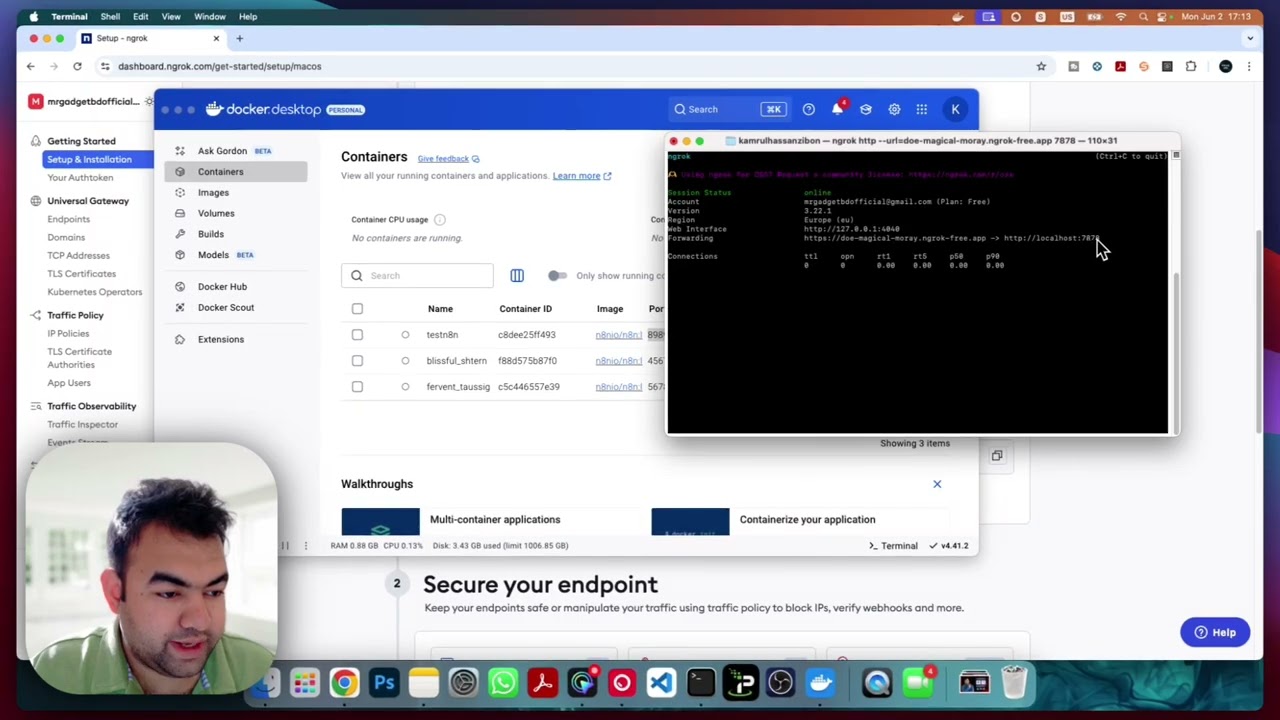Open Containerize your application walkthrough
The image size is (1280, 720).
click(807, 520)
